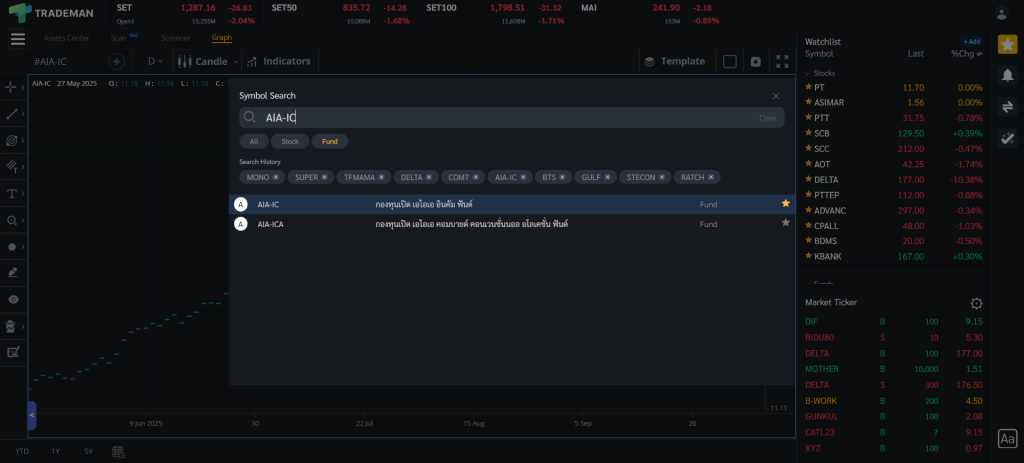This screenshot has width=1024, height=463.
Task: Toggle drawings visibility eye icon
Action: tap(12, 299)
